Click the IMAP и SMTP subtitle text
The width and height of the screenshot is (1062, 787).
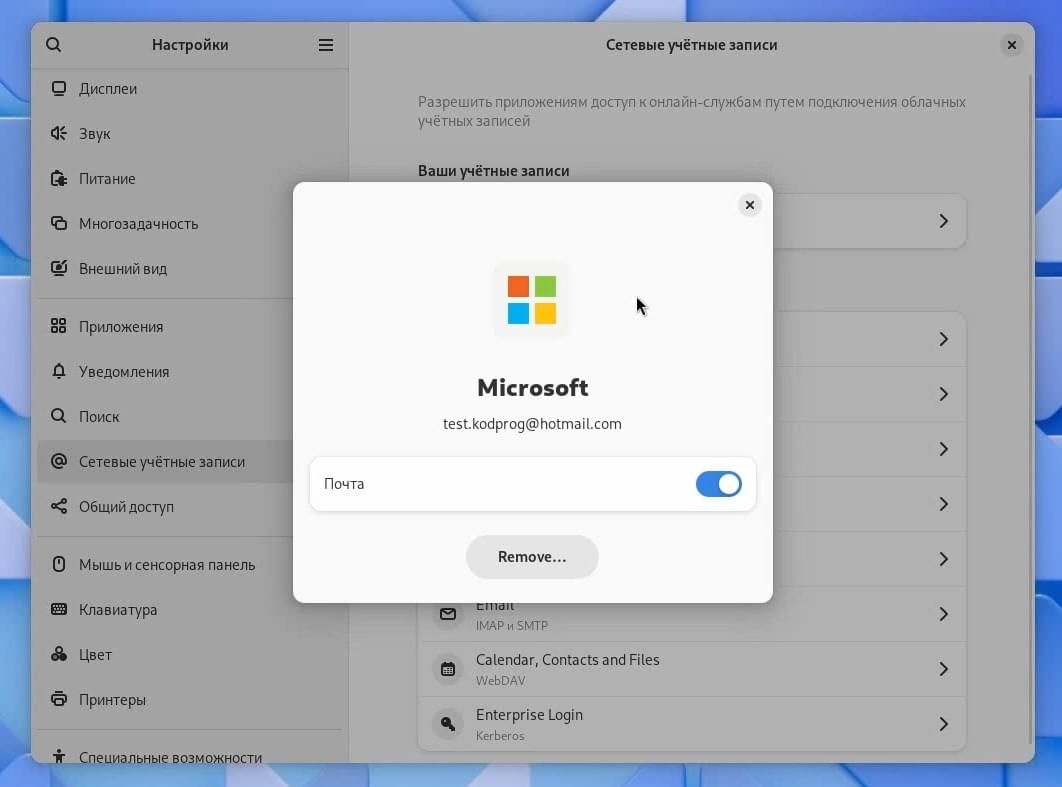[x=511, y=626]
